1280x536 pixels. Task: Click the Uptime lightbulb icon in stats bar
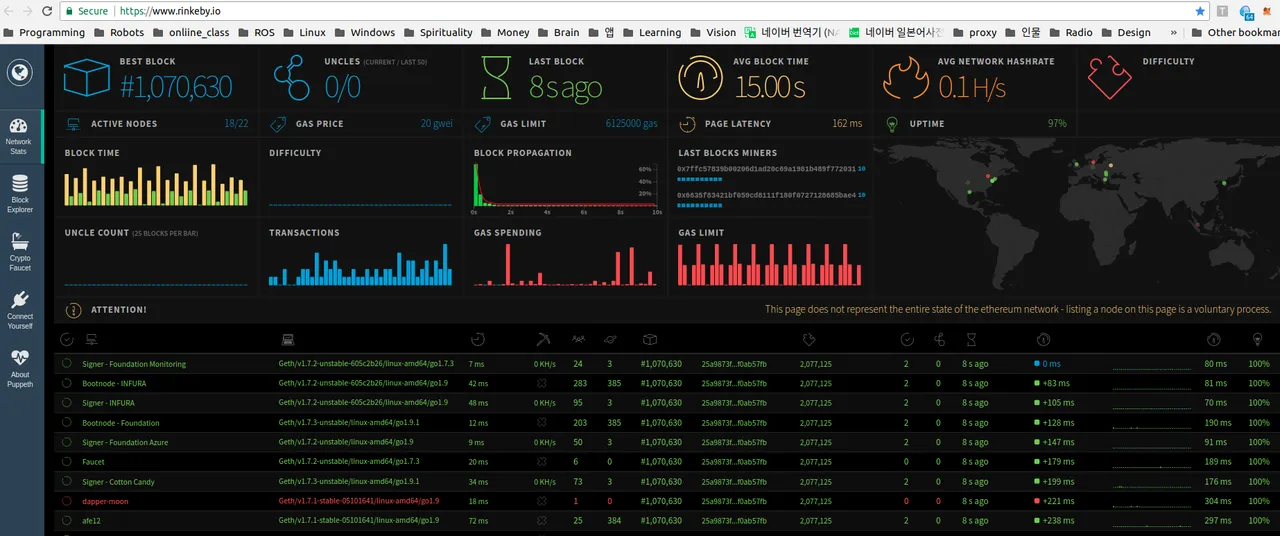click(x=891, y=124)
